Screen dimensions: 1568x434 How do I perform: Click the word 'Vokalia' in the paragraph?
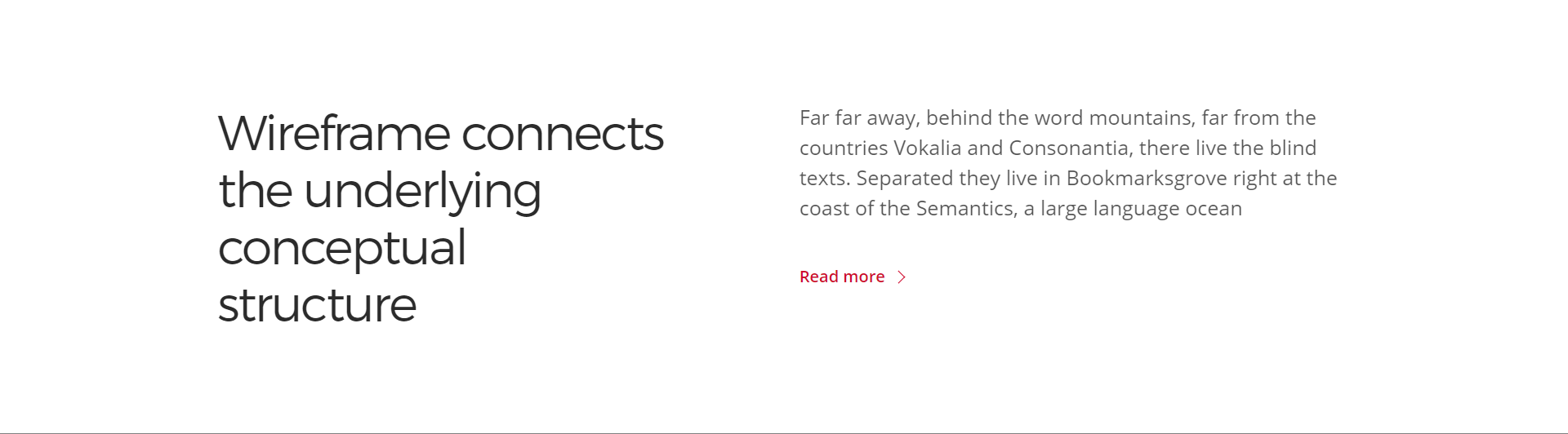pyautogui.click(x=927, y=148)
